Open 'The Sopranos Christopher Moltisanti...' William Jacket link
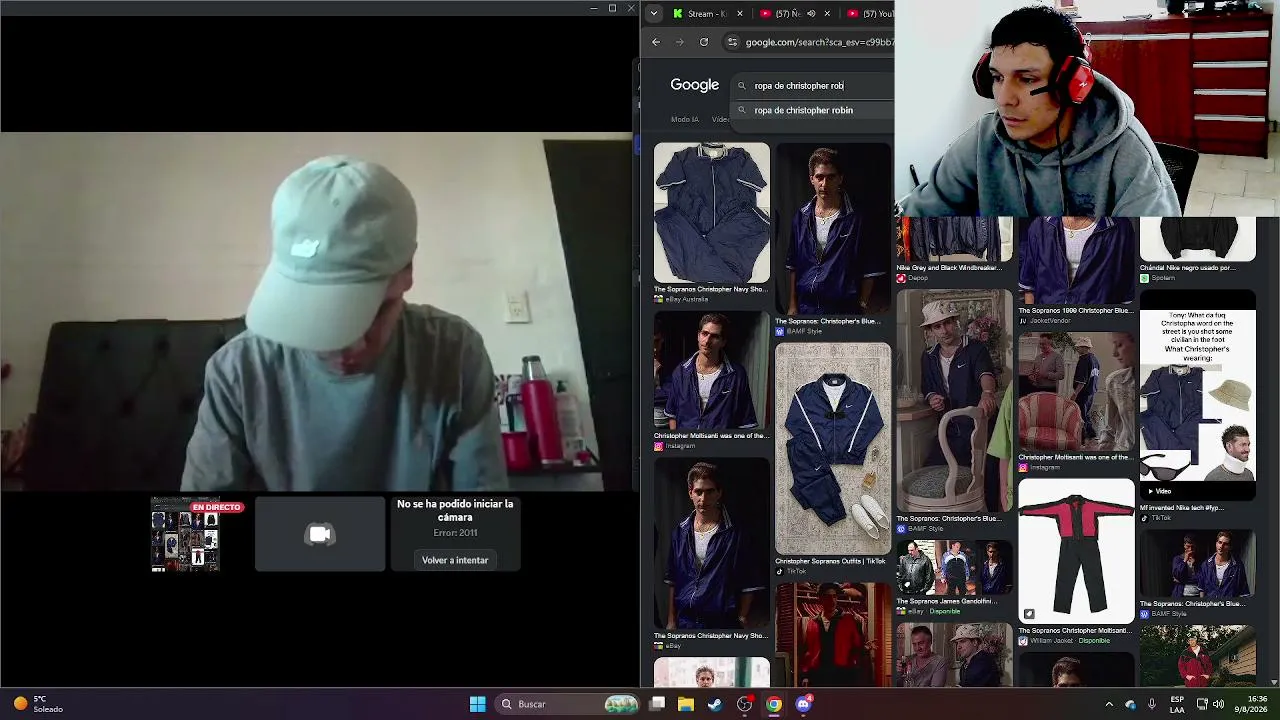Image resolution: width=1280 pixels, height=720 pixels. click(x=1075, y=631)
